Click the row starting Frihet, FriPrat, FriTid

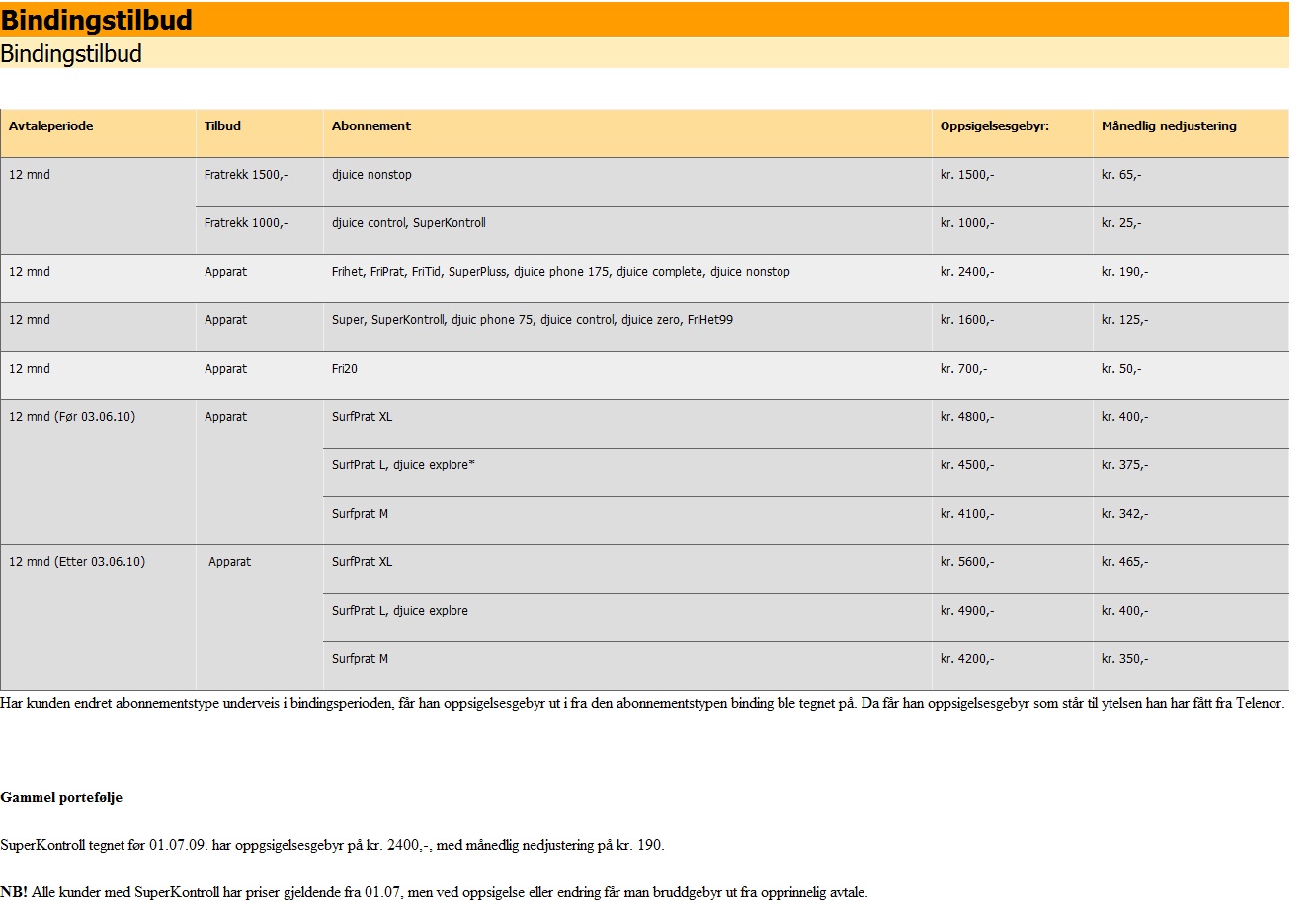pos(644,279)
